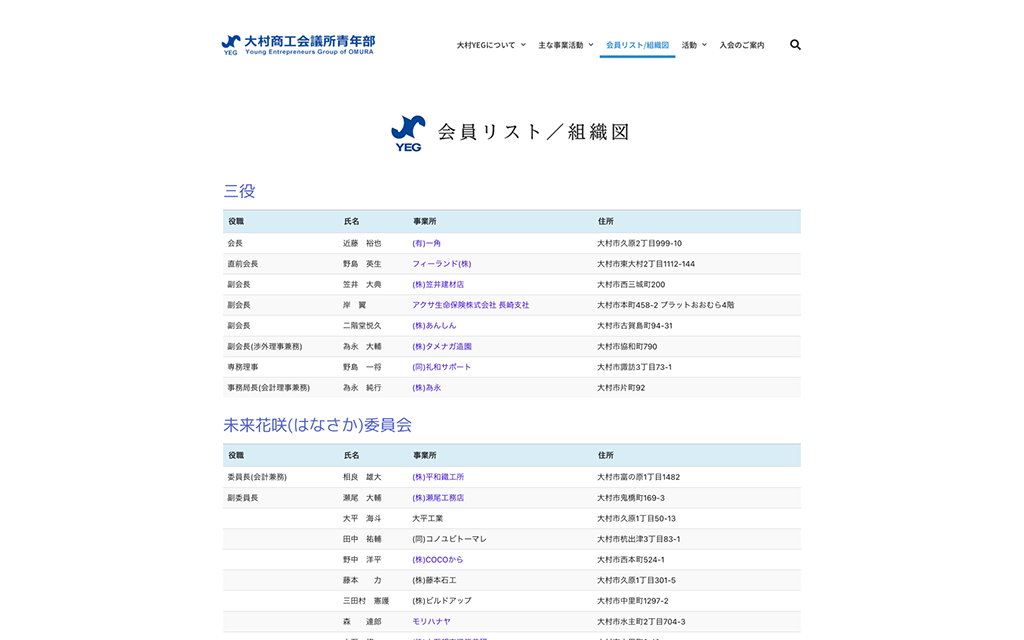Expand the 主な事業活動 menu chevron
This screenshot has width=1024, height=640.
[591, 45]
